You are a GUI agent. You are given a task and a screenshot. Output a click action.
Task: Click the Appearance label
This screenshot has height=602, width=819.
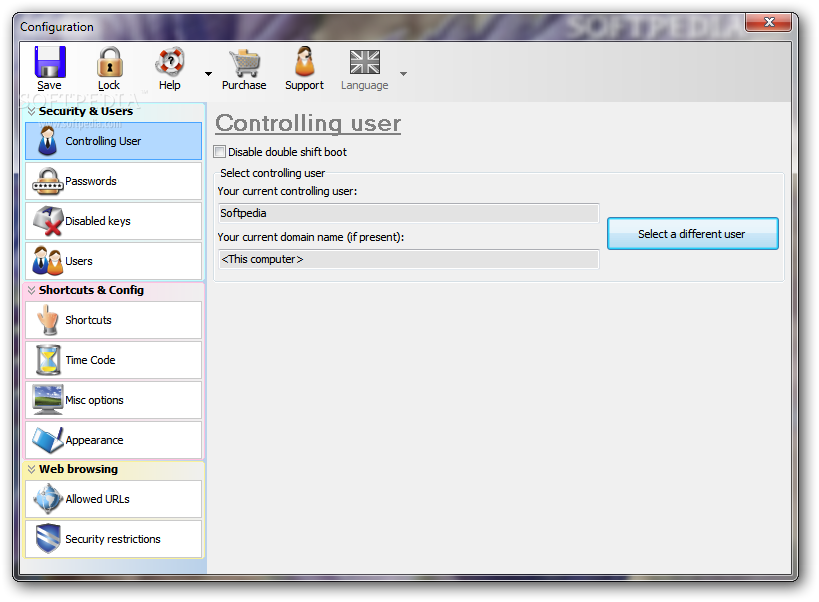95,441
